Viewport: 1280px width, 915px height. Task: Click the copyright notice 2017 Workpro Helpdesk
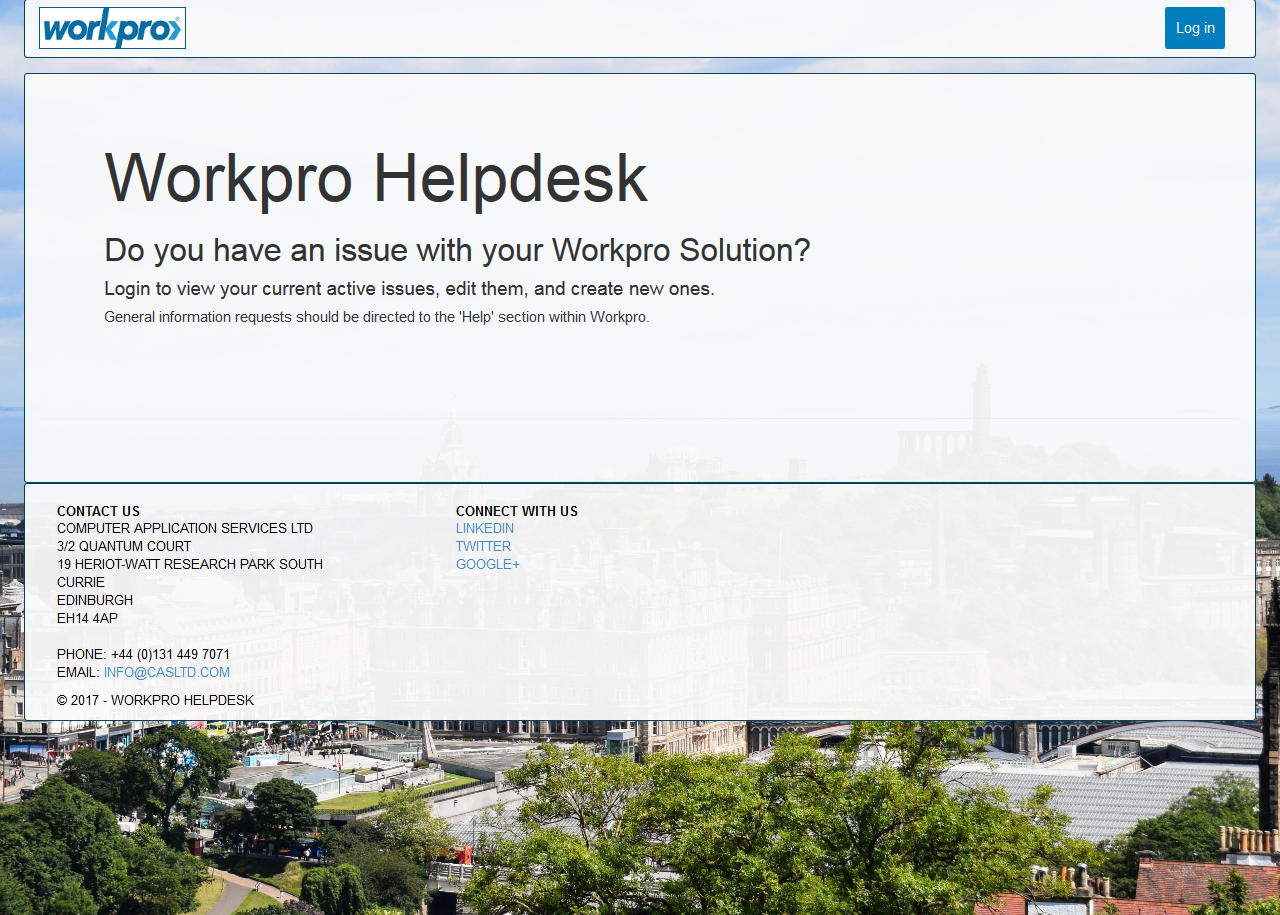pyautogui.click(x=156, y=700)
